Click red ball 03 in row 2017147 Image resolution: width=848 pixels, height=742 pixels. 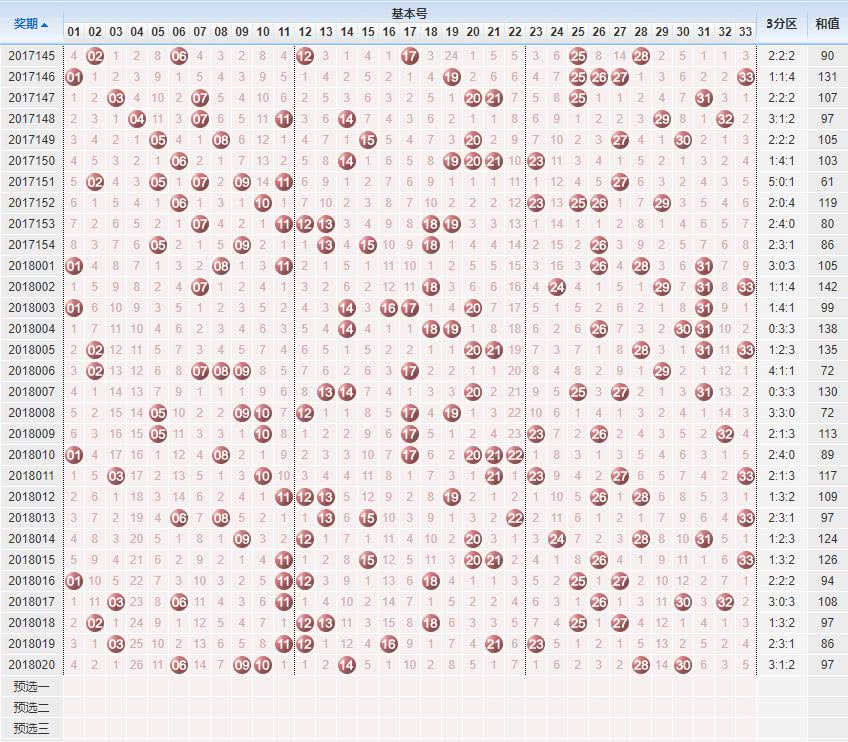(x=116, y=98)
